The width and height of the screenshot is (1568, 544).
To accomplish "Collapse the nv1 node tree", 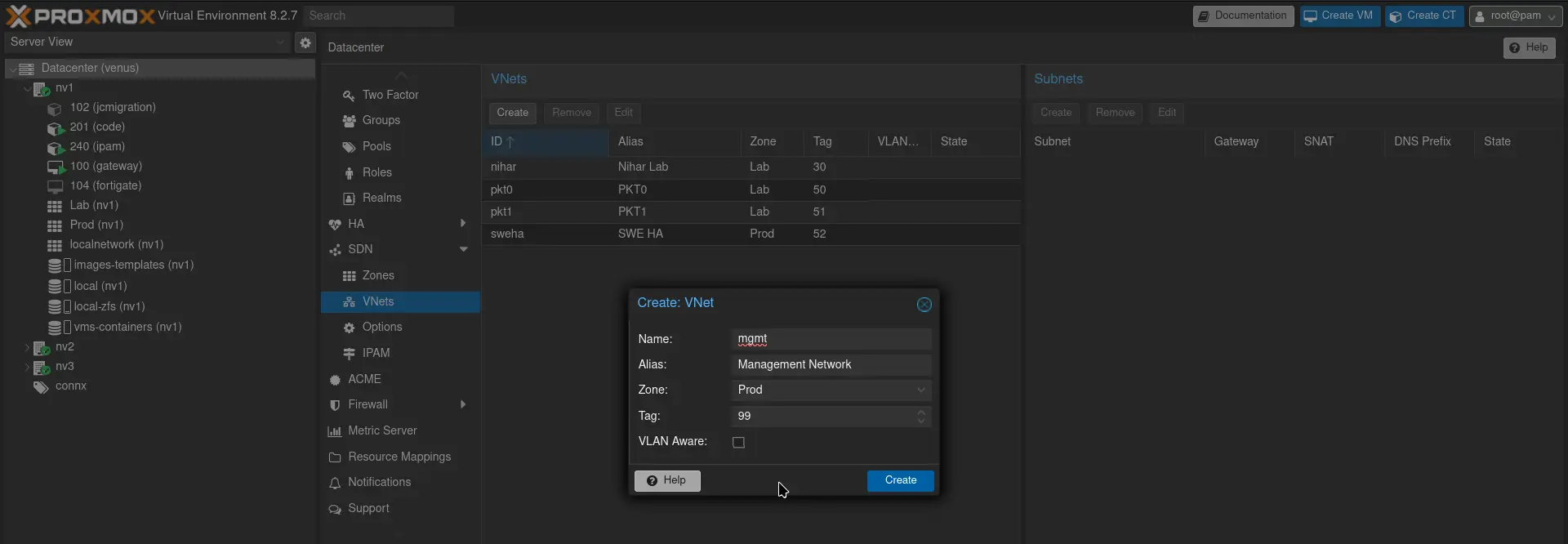I will (27, 88).
